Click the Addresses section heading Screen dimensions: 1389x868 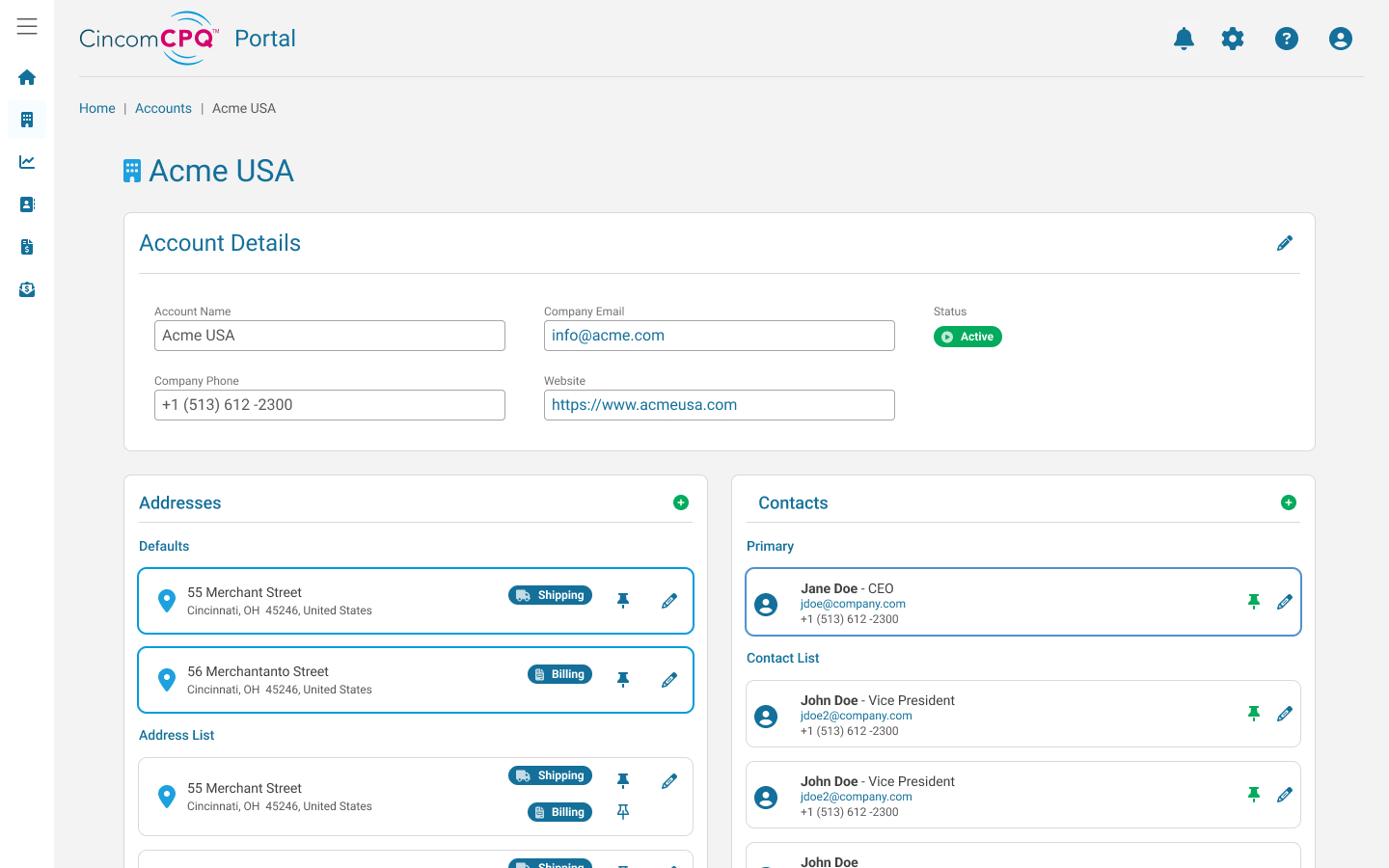(180, 502)
